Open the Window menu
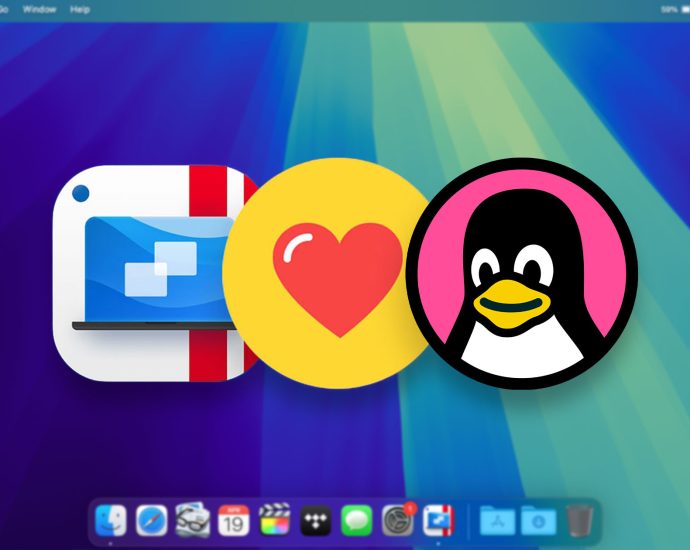This screenshot has width=690, height=550. click(39, 9)
